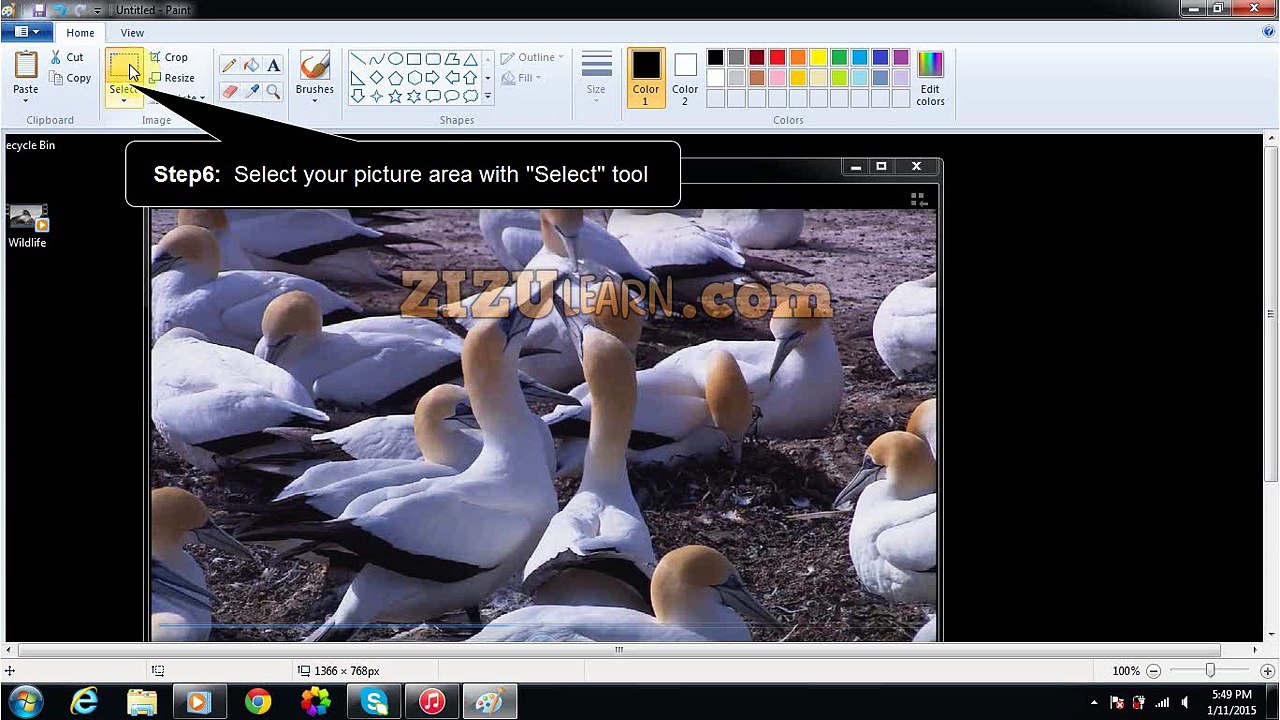Click the zoom out minus button
The height and width of the screenshot is (720, 1280).
1154,671
